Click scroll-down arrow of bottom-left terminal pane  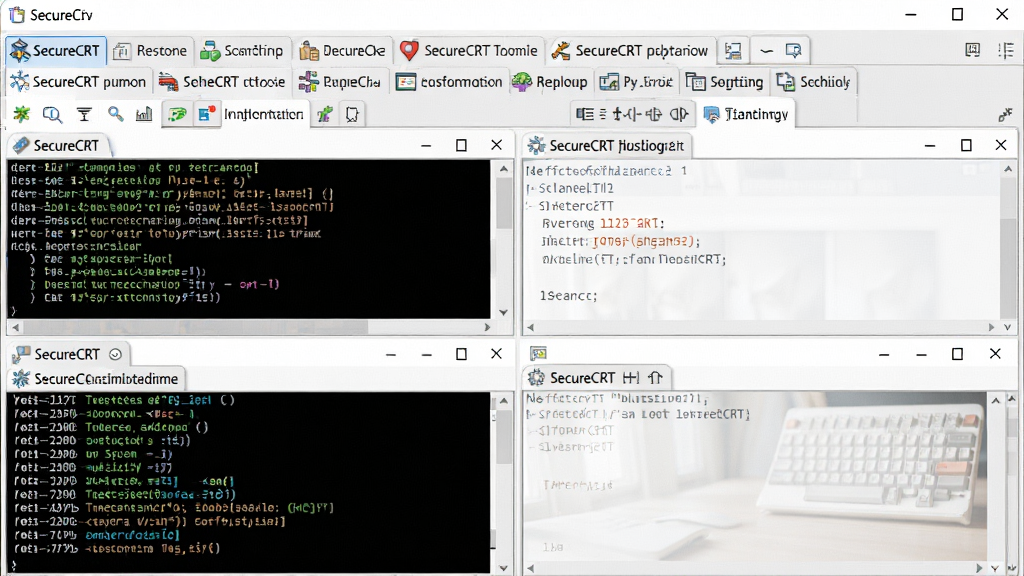(504, 568)
